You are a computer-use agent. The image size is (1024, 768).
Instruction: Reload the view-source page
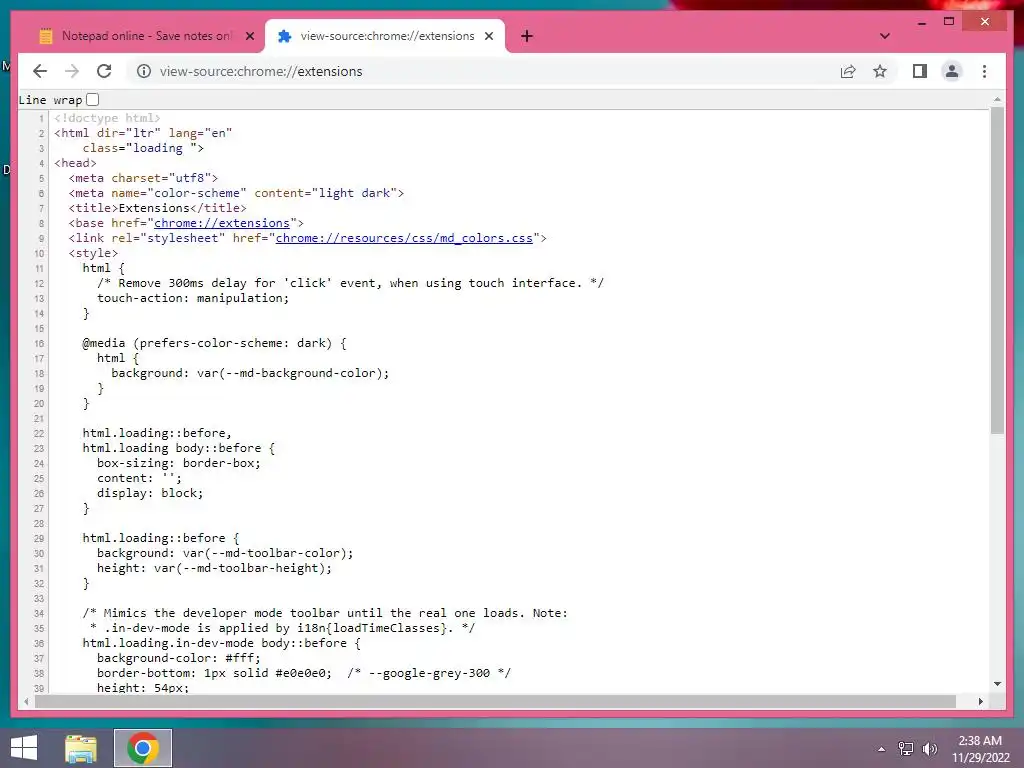click(x=104, y=71)
